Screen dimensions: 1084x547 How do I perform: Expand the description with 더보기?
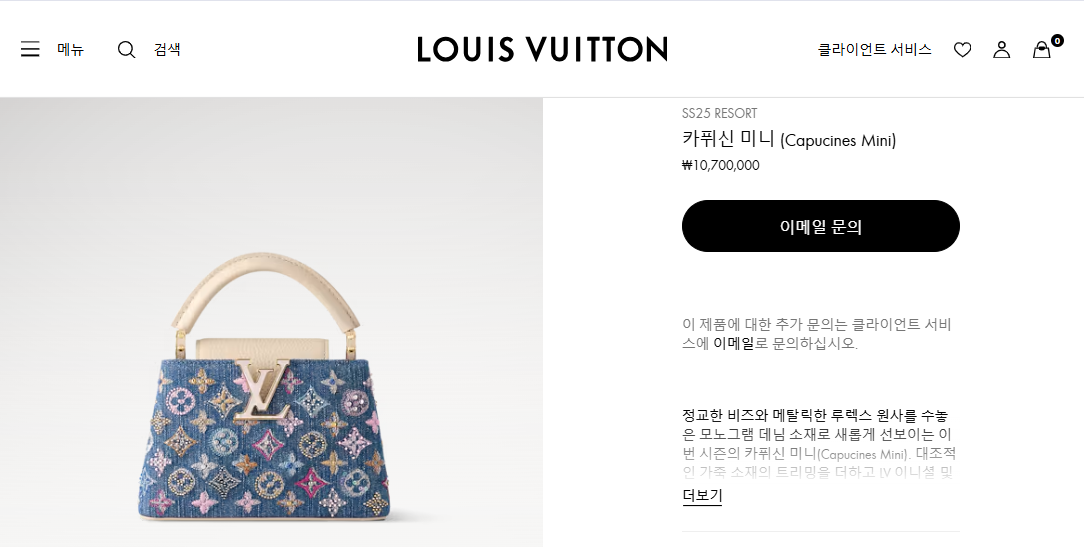point(702,496)
